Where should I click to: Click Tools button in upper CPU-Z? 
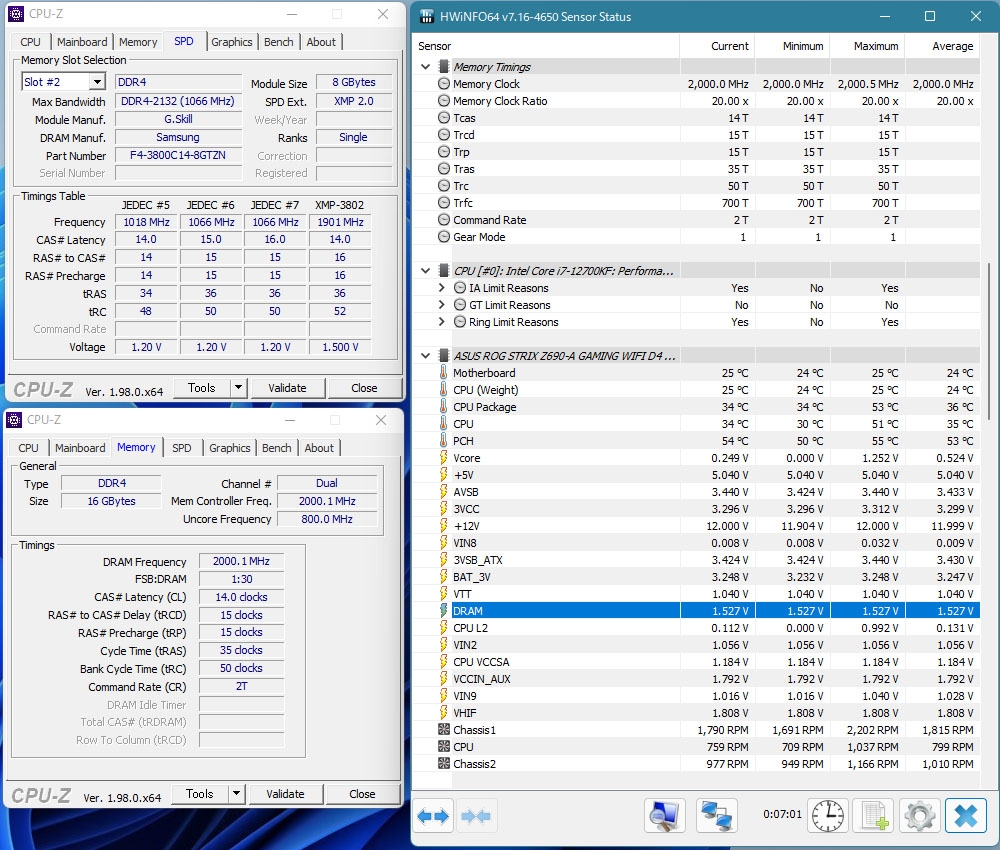[x=202, y=388]
